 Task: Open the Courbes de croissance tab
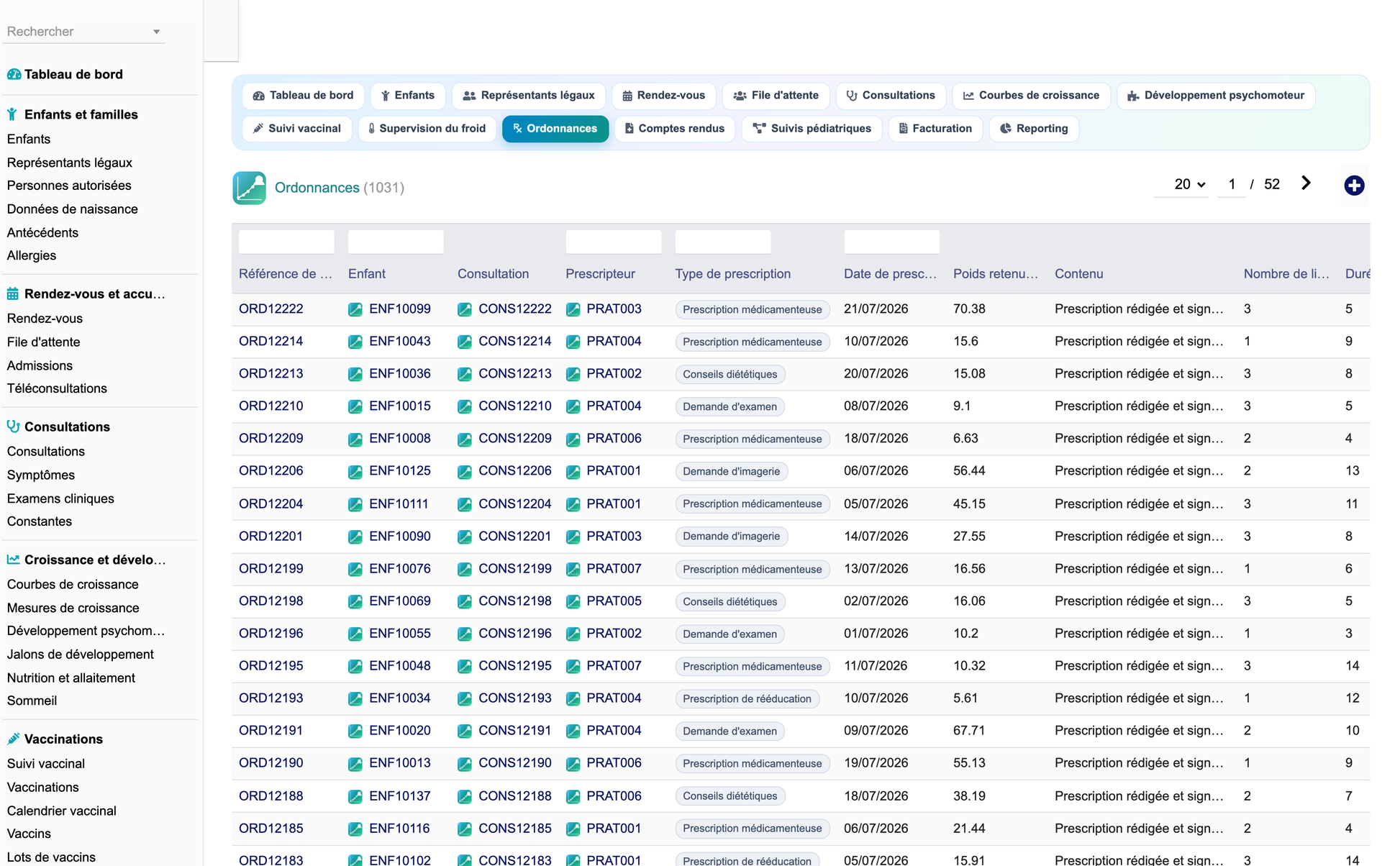[x=1031, y=96]
